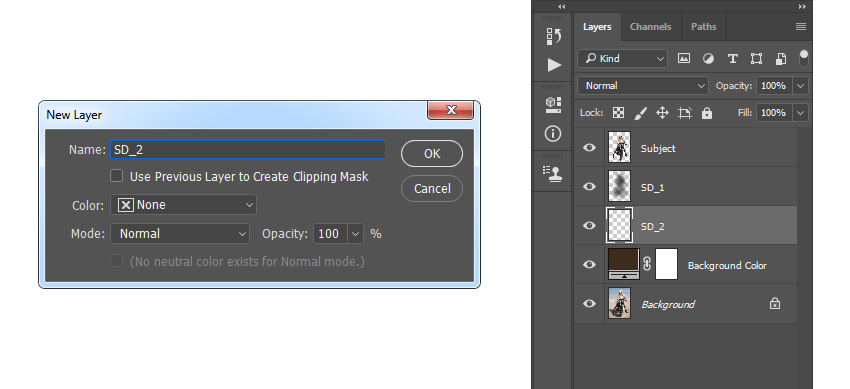The height and width of the screenshot is (389, 850).
Task: Confirm New Layer with OK
Action: click(x=432, y=154)
